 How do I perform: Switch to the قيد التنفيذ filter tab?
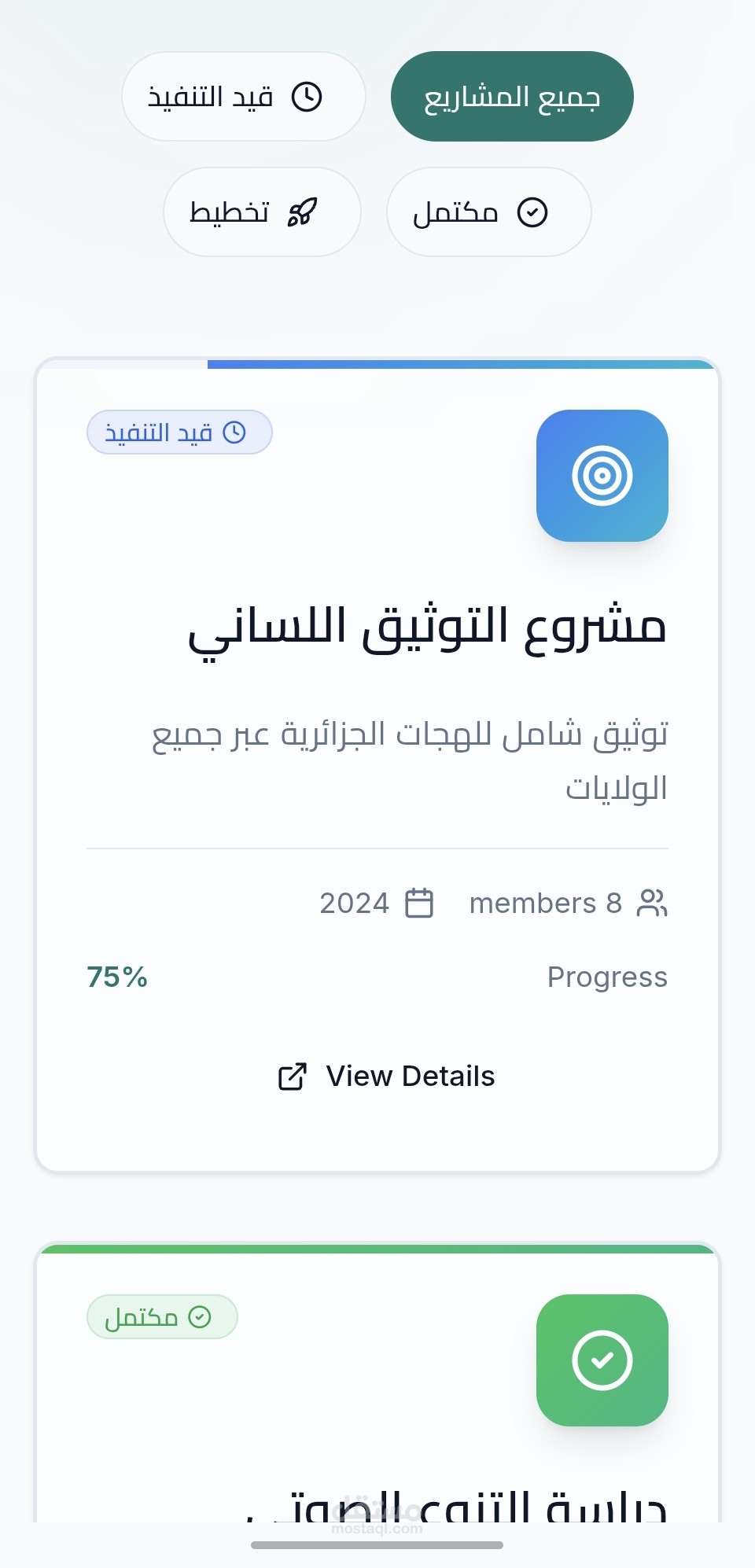(x=244, y=97)
